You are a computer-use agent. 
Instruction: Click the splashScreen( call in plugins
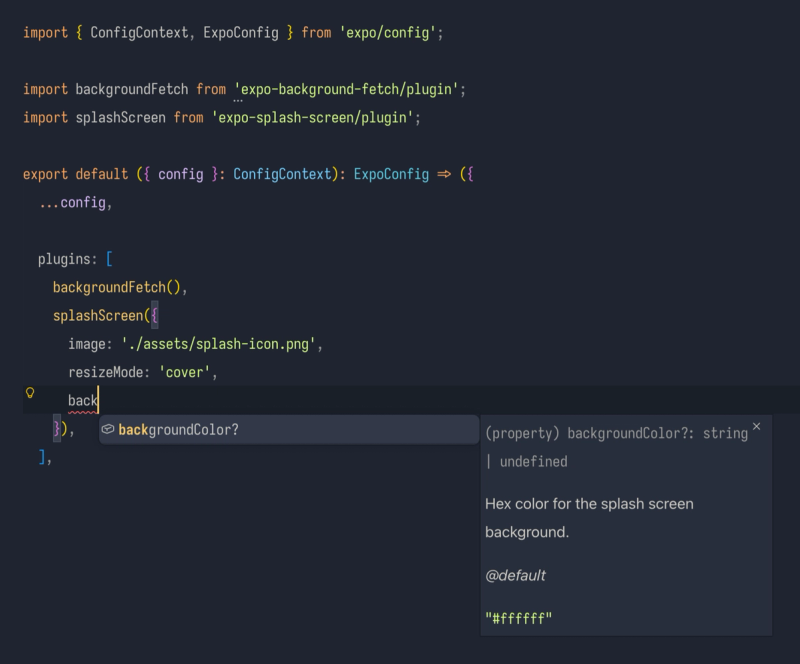pos(102,316)
